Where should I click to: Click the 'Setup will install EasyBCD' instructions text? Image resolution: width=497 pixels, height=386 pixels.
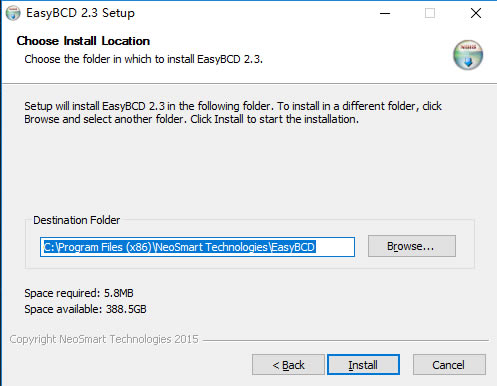(x=233, y=113)
